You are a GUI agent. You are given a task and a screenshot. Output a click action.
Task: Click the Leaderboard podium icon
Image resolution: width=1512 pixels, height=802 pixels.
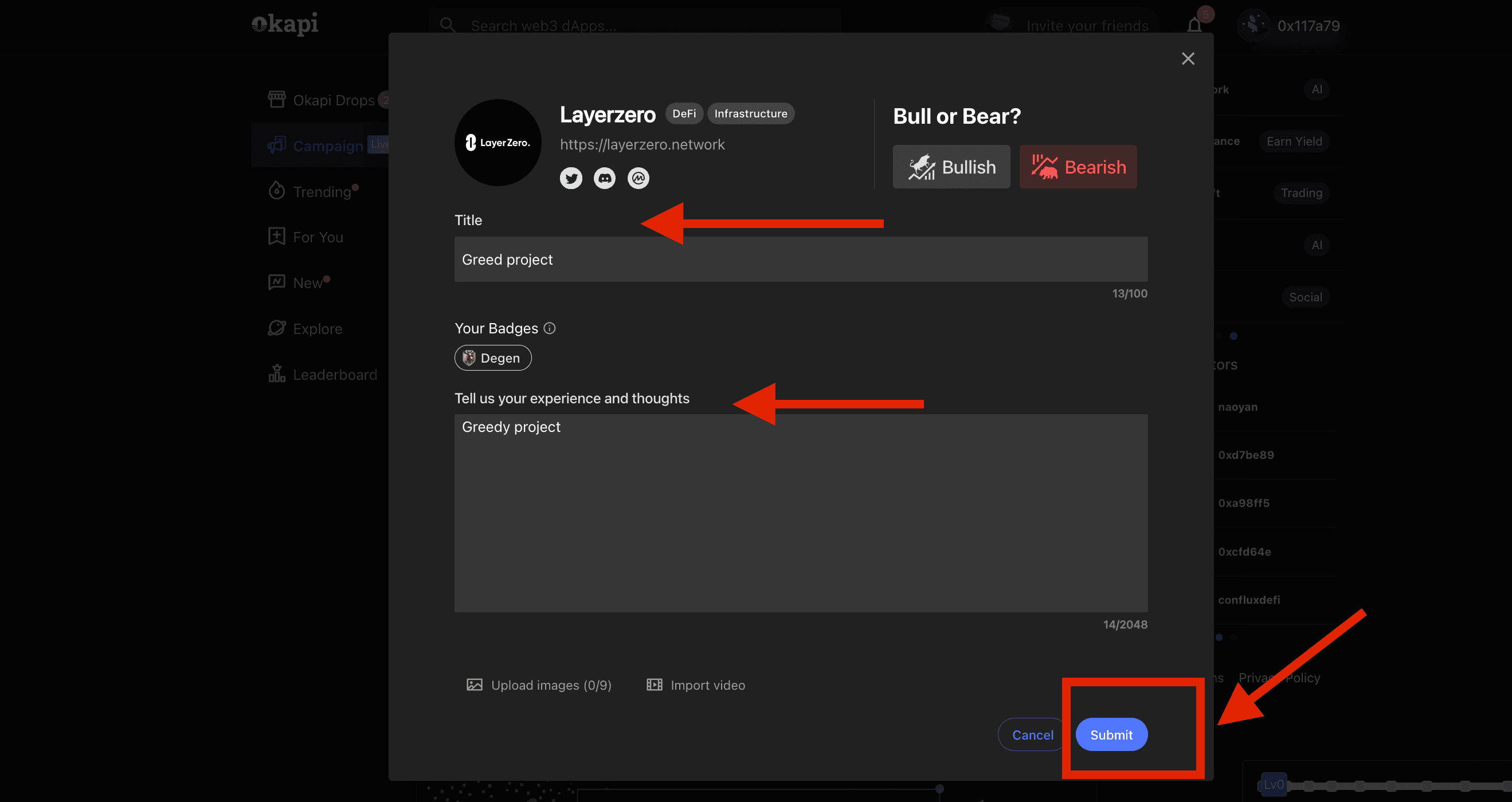pyautogui.click(x=276, y=373)
